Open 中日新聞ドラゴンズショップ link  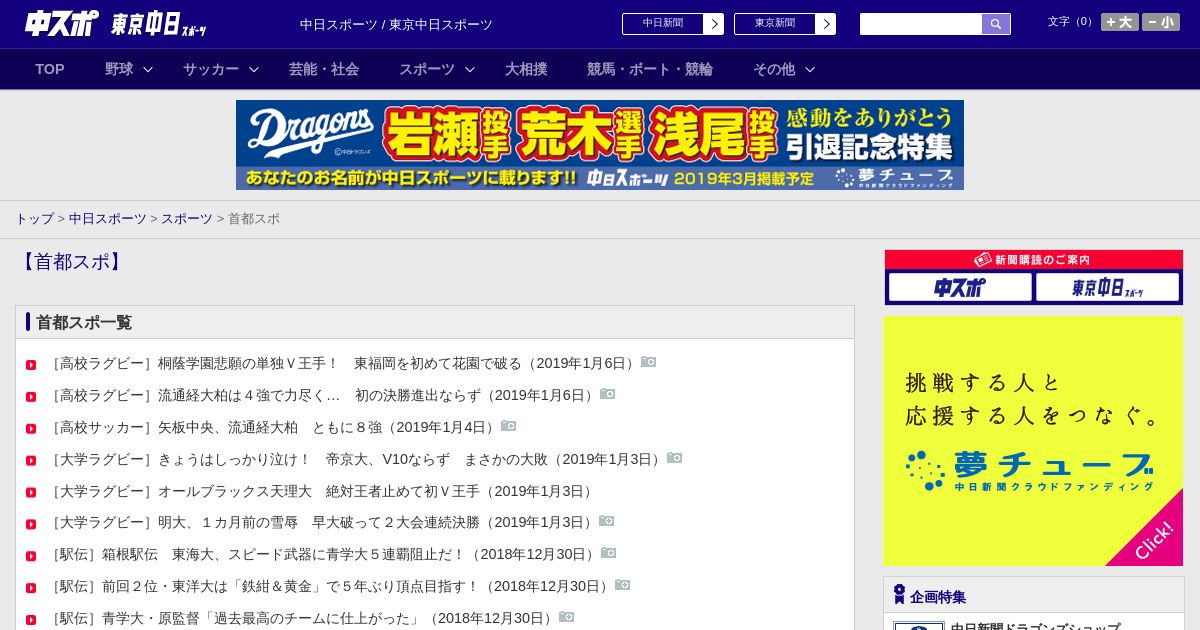[x=1035, y=627]
